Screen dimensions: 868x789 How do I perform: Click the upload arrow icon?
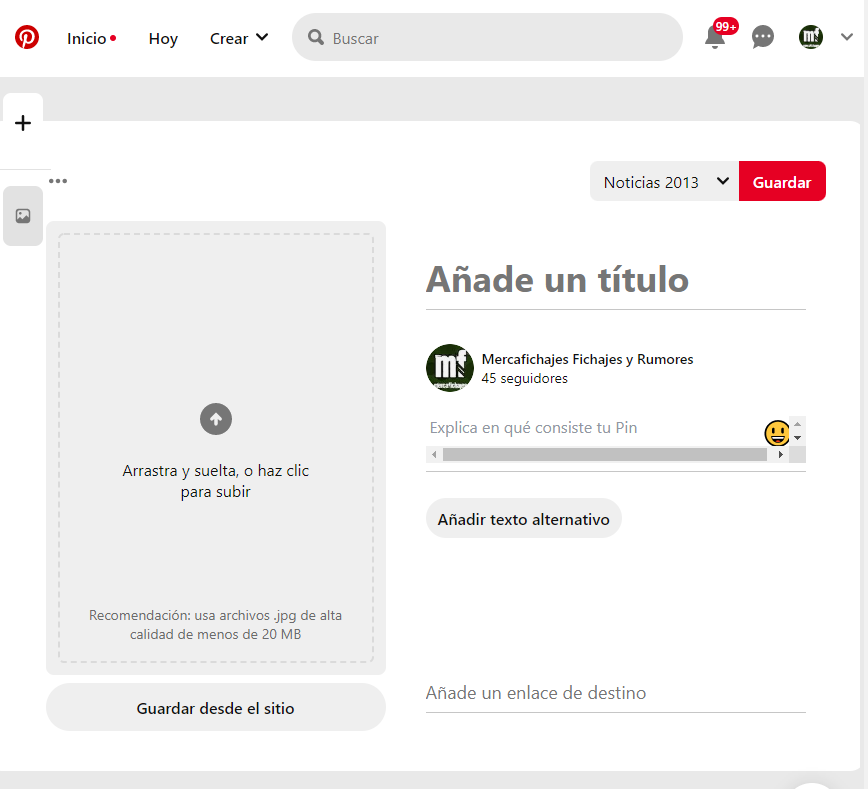(x=216, y=419)
